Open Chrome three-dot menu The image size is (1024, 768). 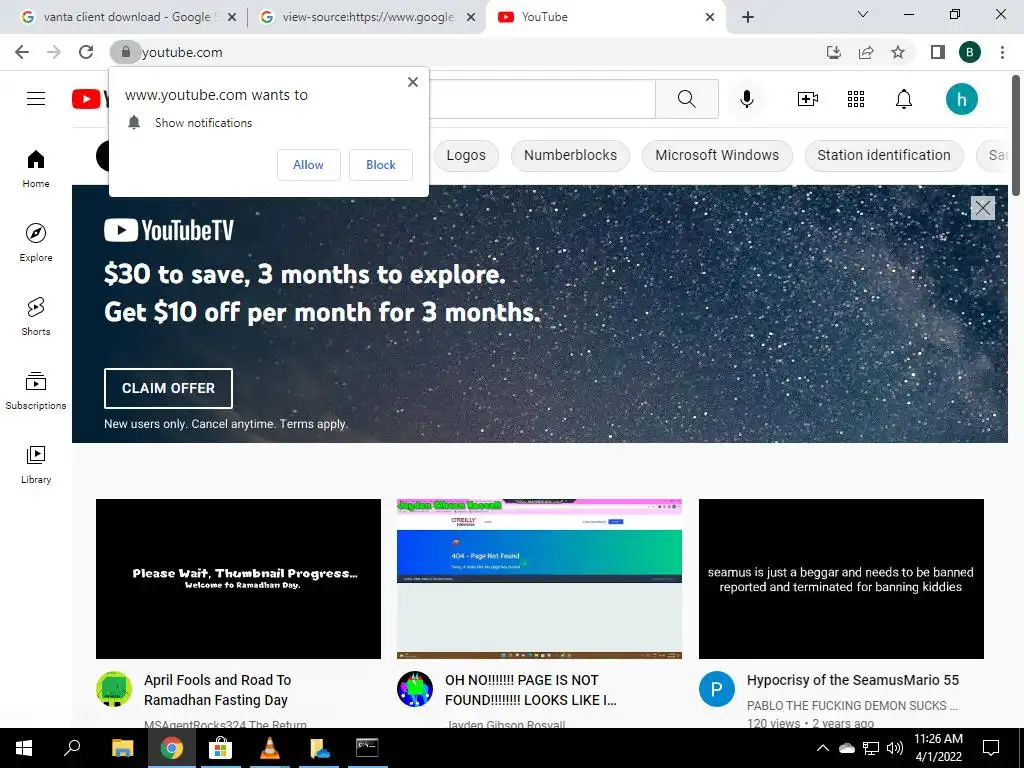(1002, 52)
